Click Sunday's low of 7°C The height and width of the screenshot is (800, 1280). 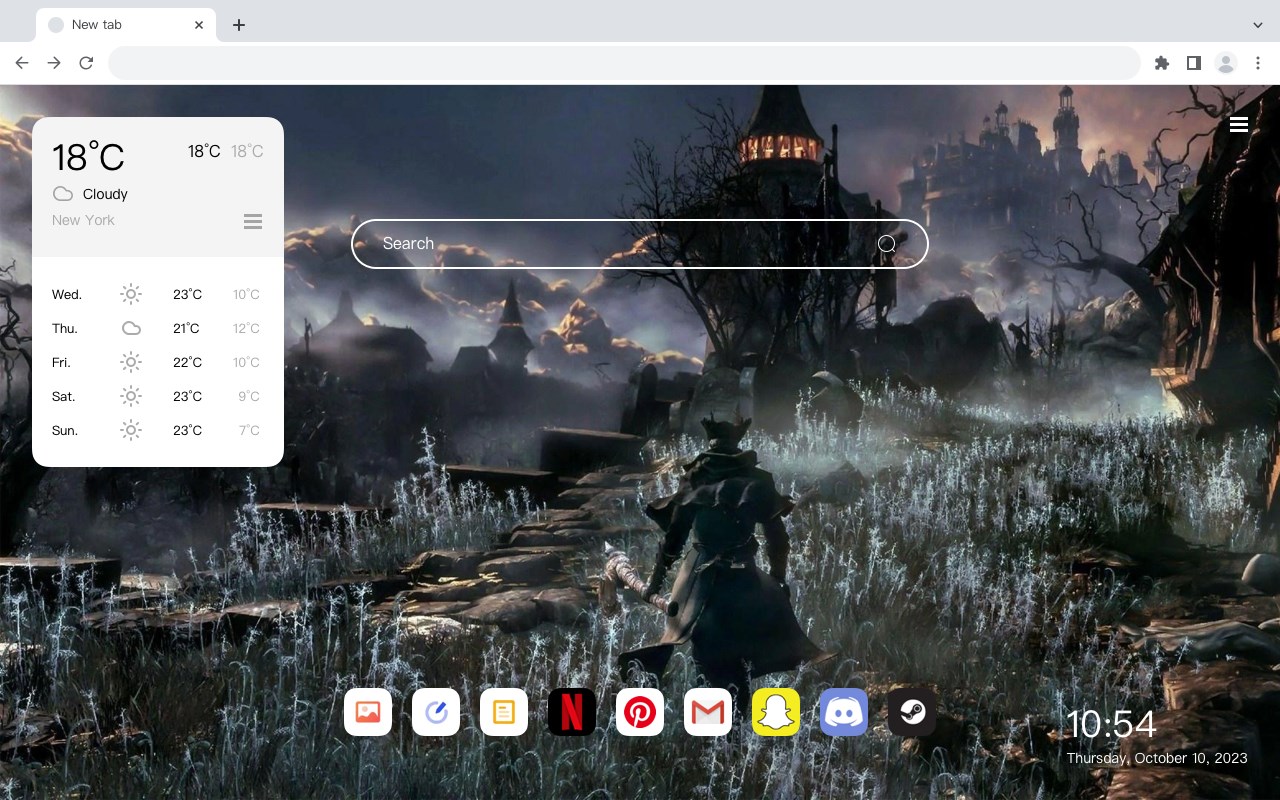coord(249,430)
